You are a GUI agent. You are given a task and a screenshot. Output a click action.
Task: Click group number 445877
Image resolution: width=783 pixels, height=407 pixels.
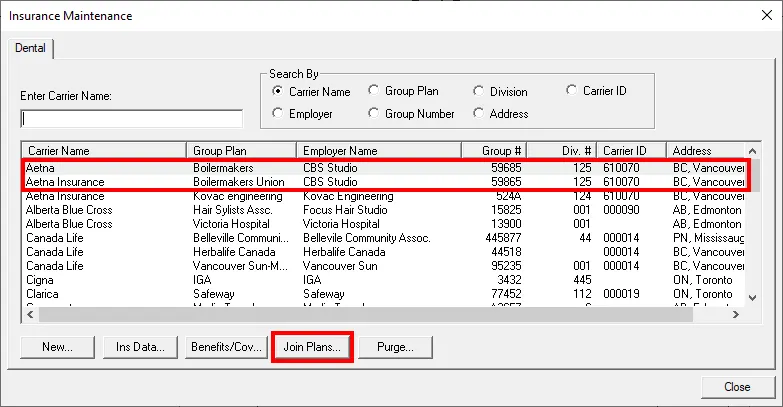(503, 238)
